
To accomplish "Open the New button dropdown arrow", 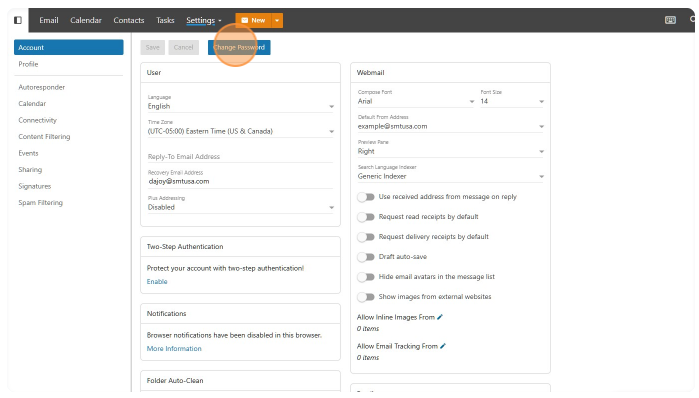I will 277,21.
